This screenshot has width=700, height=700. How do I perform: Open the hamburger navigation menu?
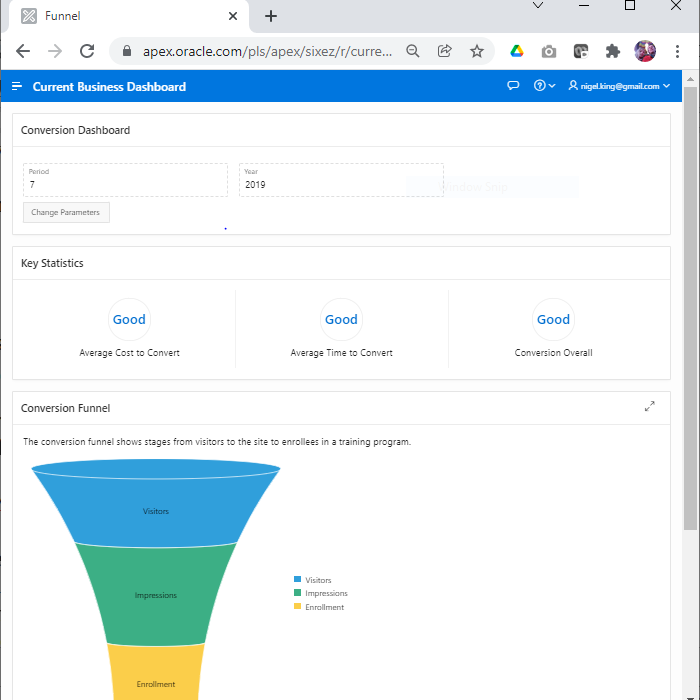pos(16,87)
